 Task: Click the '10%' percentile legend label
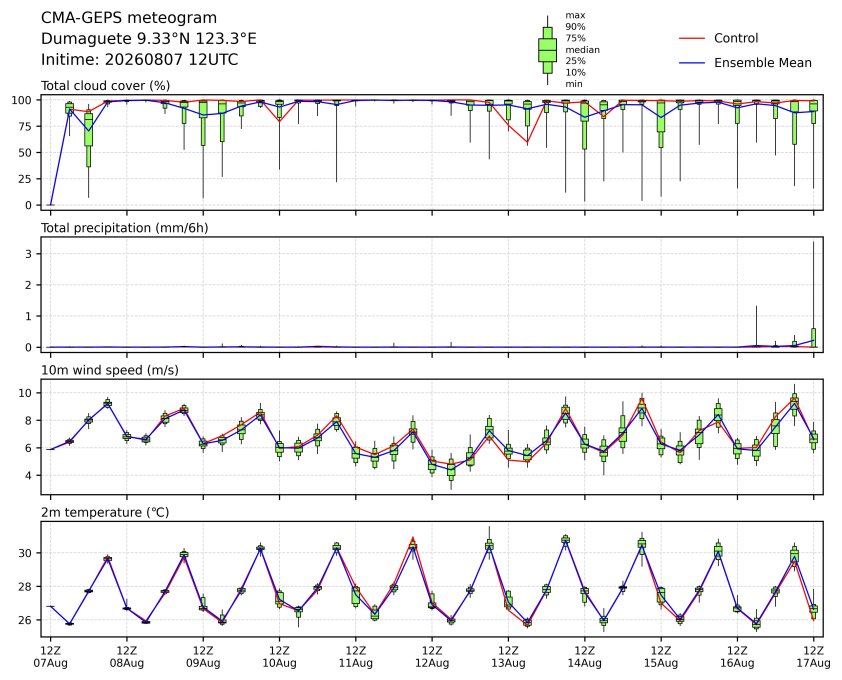(575, 73)
